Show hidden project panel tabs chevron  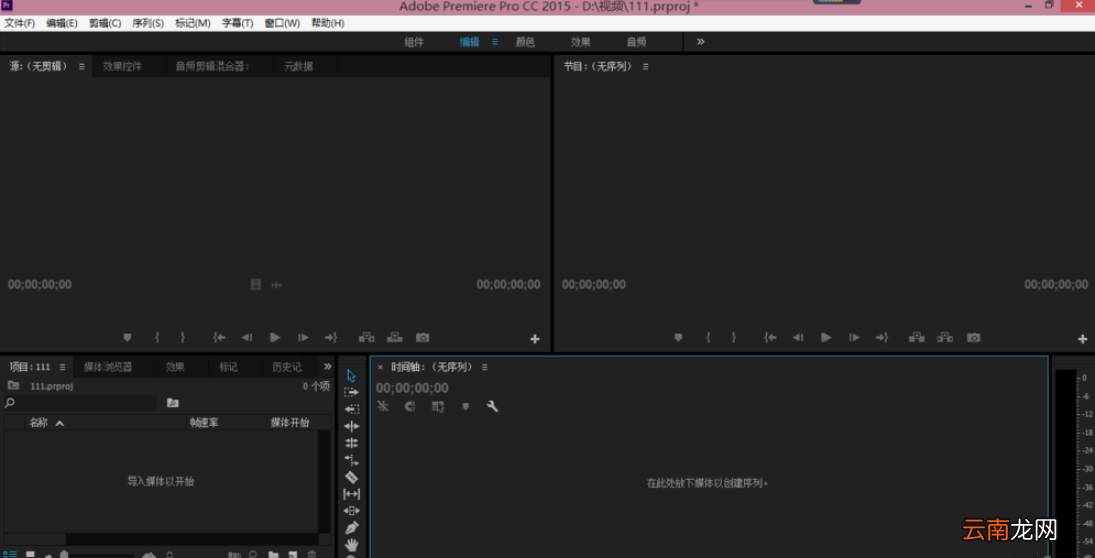click(328, 366)
